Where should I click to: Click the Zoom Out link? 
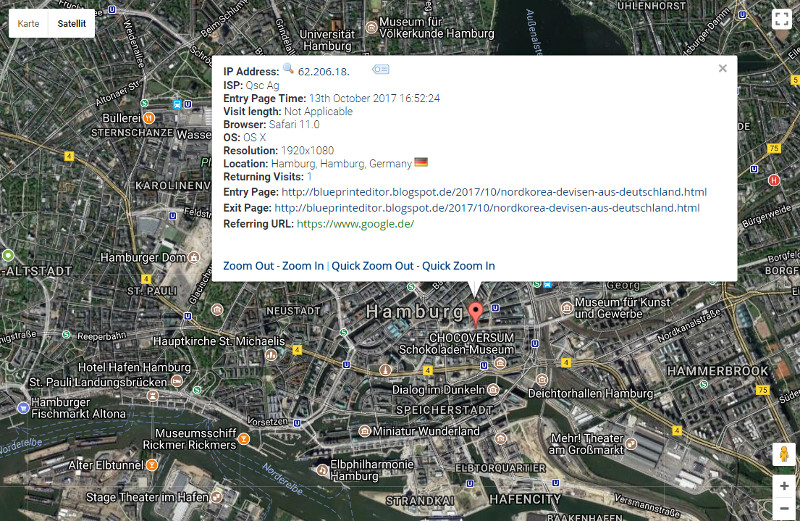pyautogui.click(x=248, y=266)
